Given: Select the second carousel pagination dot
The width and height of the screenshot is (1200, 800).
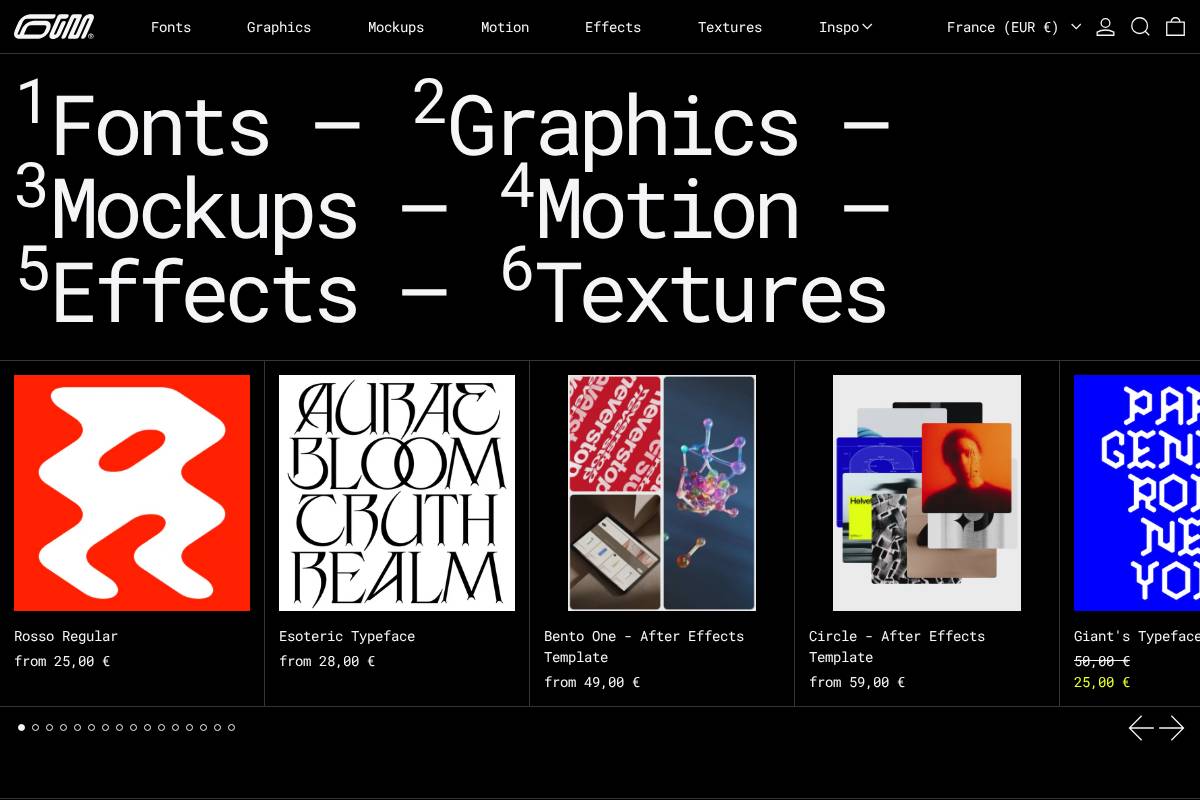Looking at the screenshot, I should pos(36,728).
